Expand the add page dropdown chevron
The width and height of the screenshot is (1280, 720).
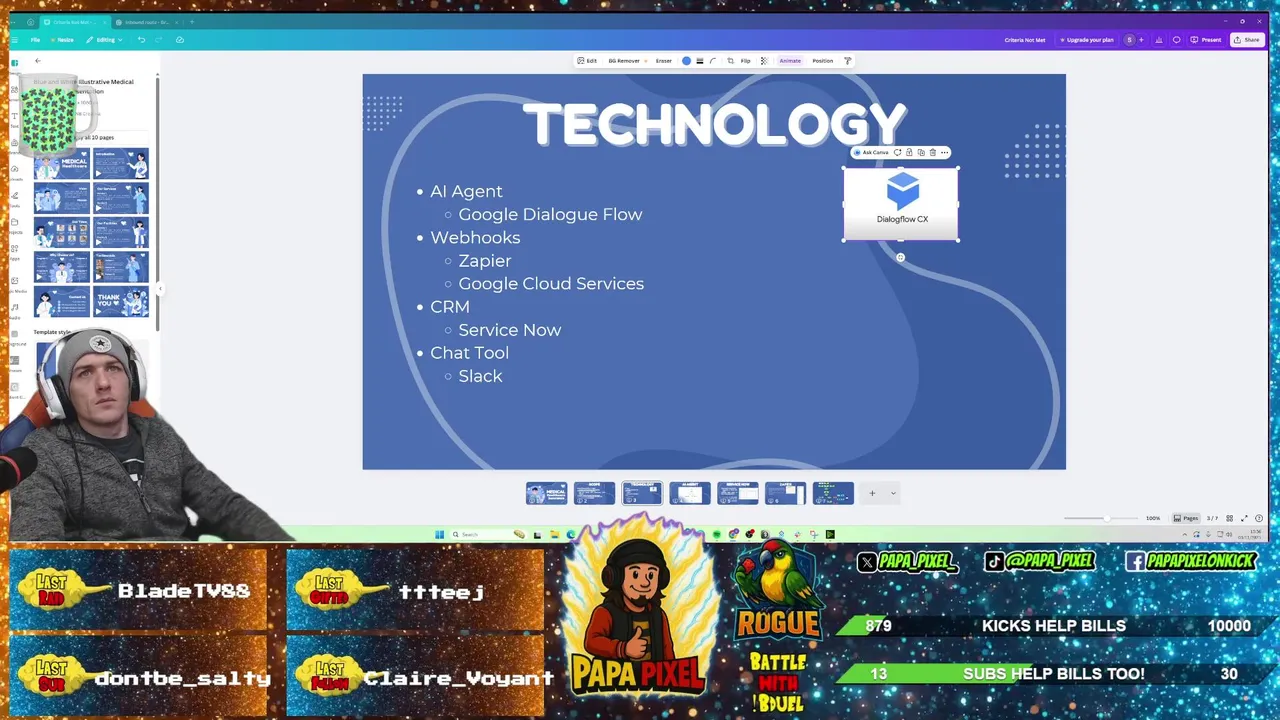click(893, 493)
